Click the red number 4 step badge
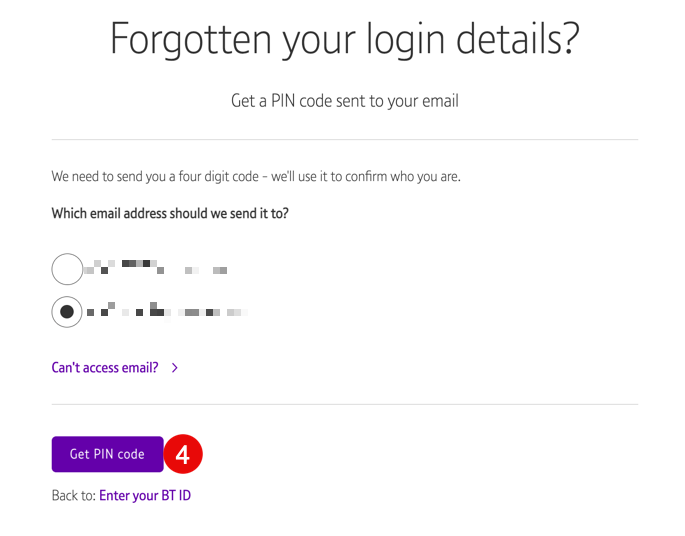The image size is (685, 536). pos(183,454)
